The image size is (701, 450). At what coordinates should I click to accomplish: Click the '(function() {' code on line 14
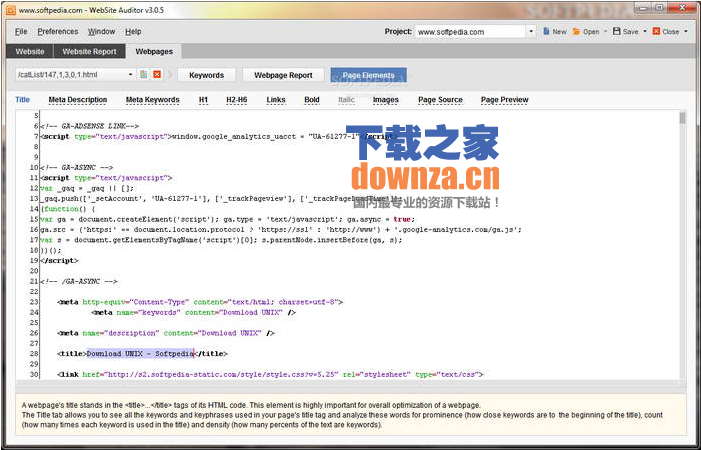[68, 209]
